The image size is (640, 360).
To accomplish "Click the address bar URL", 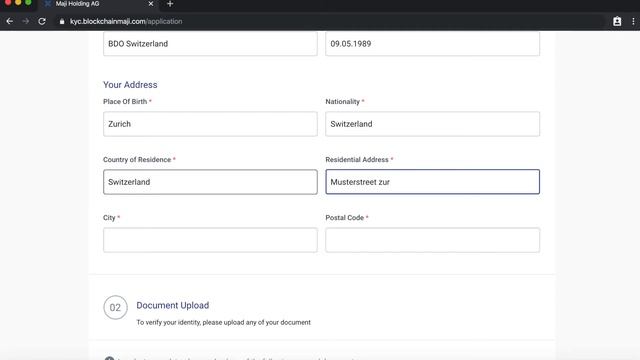I will click(126, 21).
